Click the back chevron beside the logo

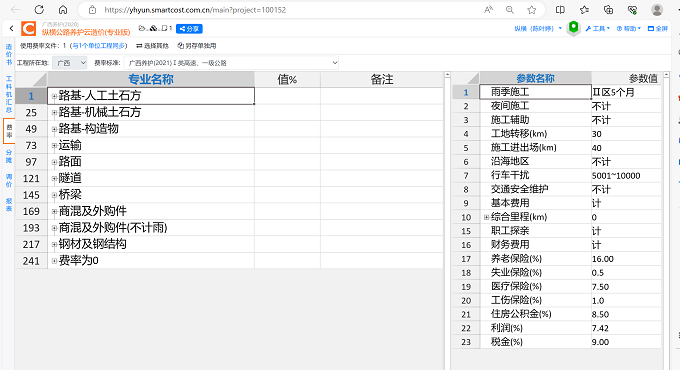click(x=11, y=29)
